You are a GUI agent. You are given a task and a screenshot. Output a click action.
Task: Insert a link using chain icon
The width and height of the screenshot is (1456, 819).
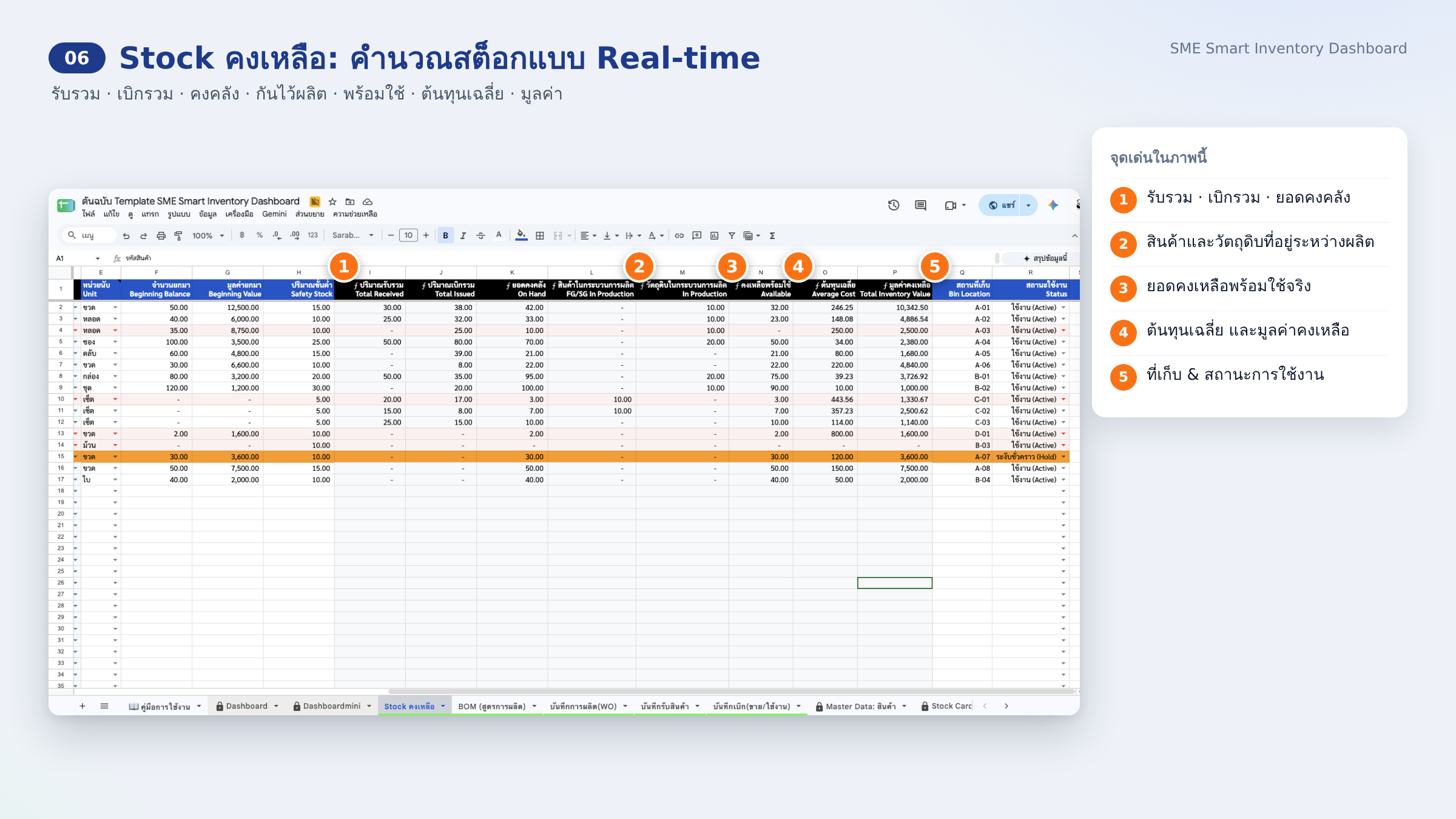(x=679, y=235)
